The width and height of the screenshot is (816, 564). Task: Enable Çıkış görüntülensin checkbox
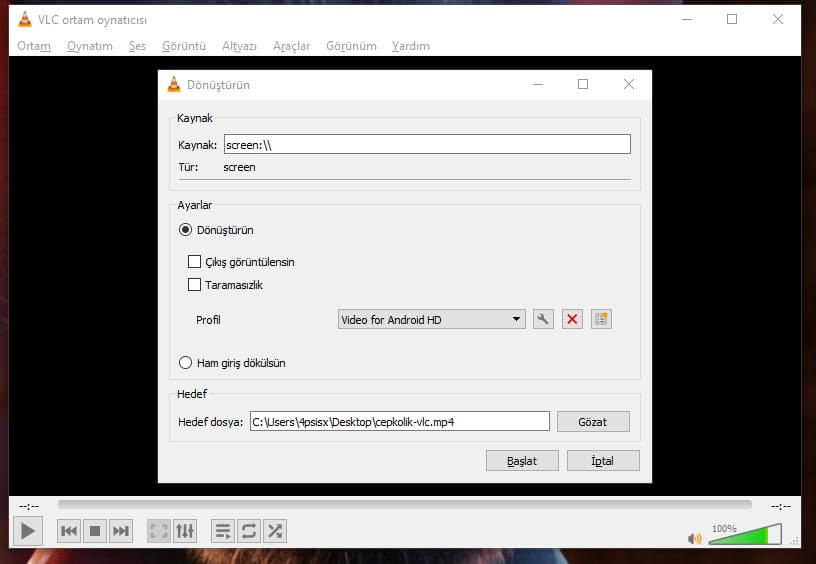(x=194, y=261)
